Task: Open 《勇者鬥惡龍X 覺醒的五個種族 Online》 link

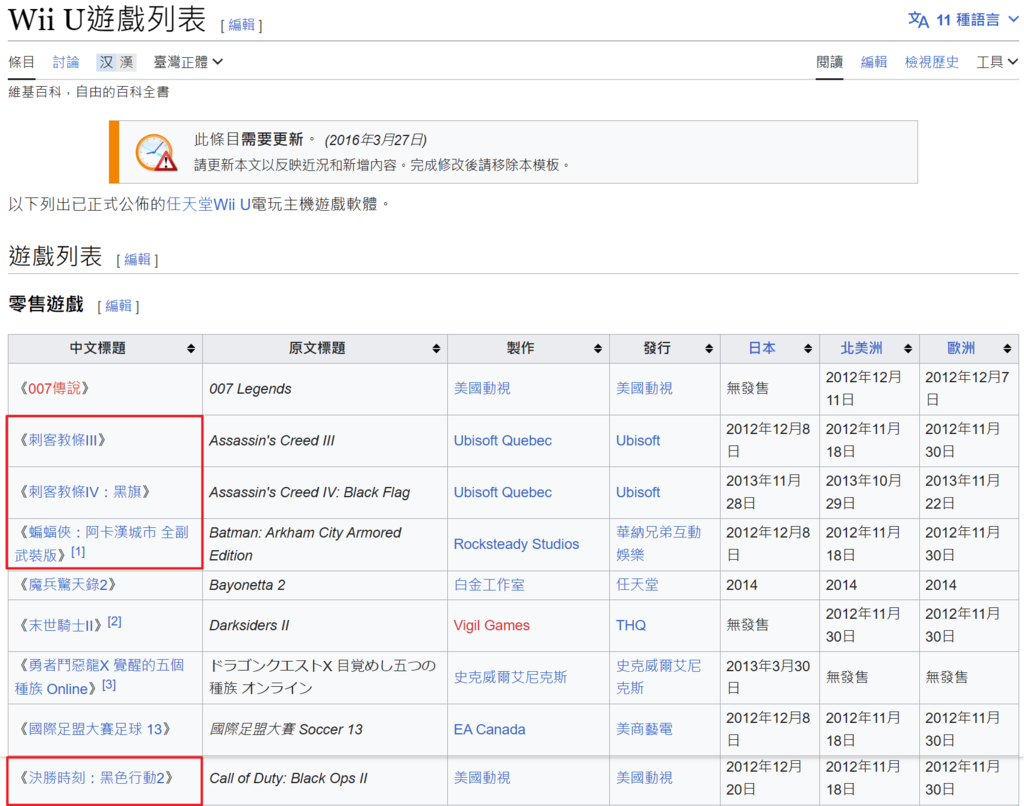Action: click(x=99, y=677)
